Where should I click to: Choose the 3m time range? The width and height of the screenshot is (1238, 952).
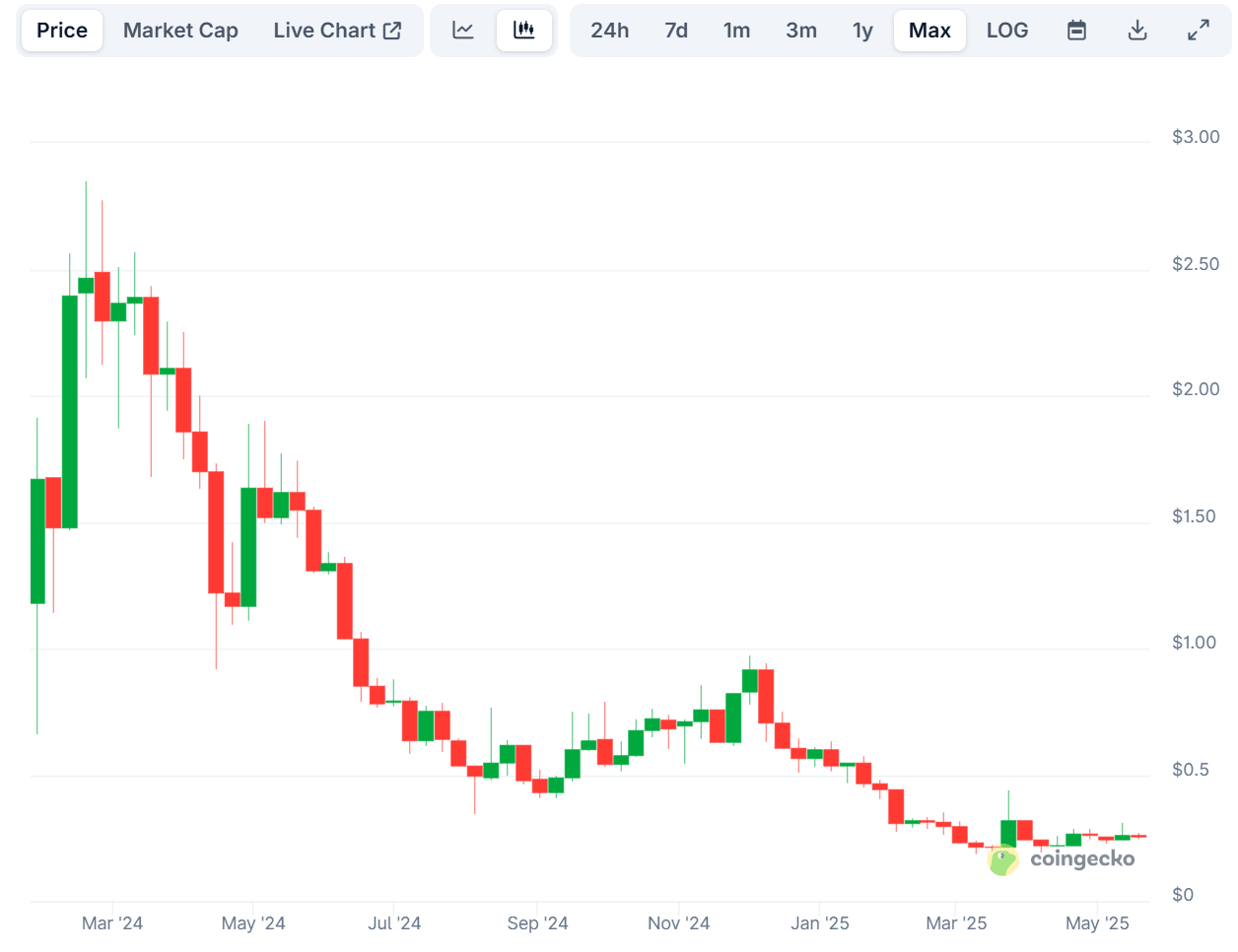tap(801, 31)
